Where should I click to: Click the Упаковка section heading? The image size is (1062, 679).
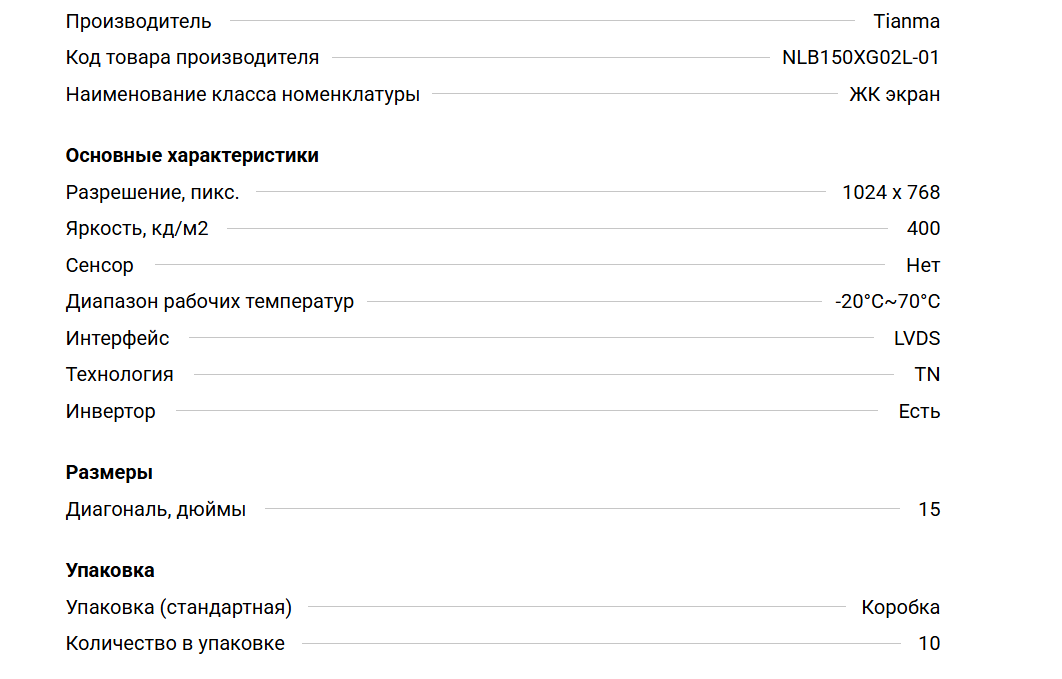point(110,571)
